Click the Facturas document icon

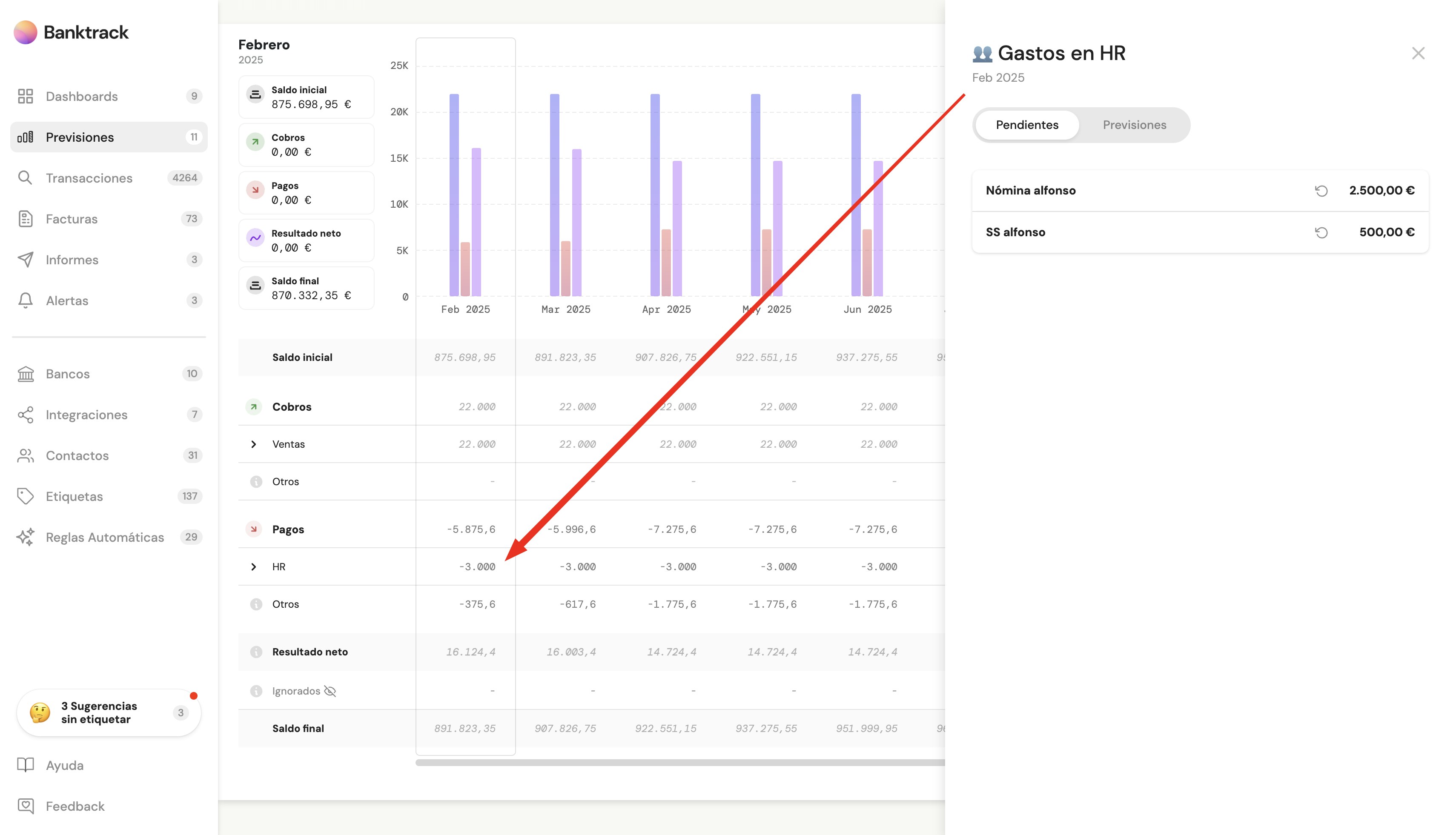pyautogui.click(x=25, y=219)
